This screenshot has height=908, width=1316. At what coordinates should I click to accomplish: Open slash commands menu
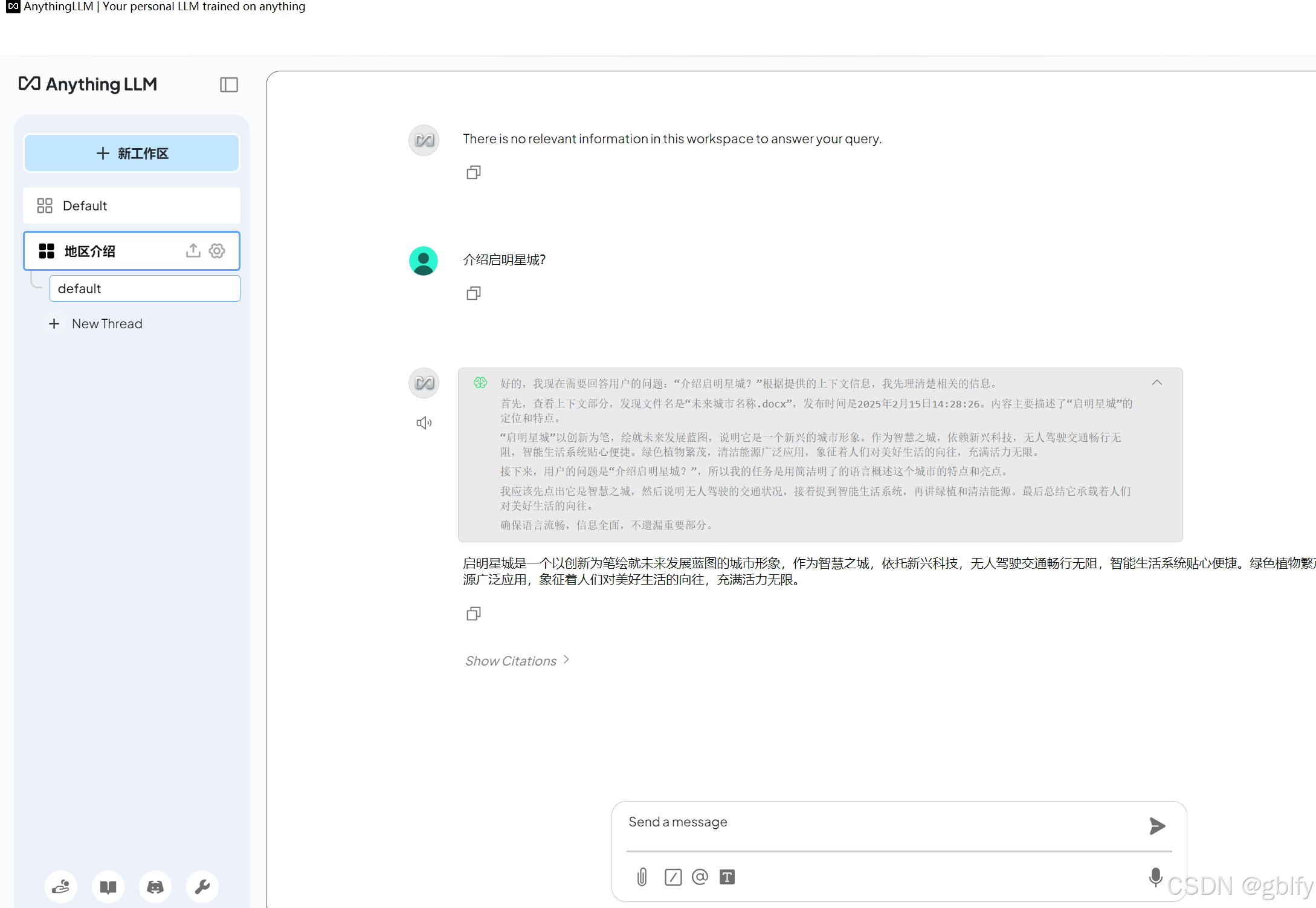(x=673, y=877)
